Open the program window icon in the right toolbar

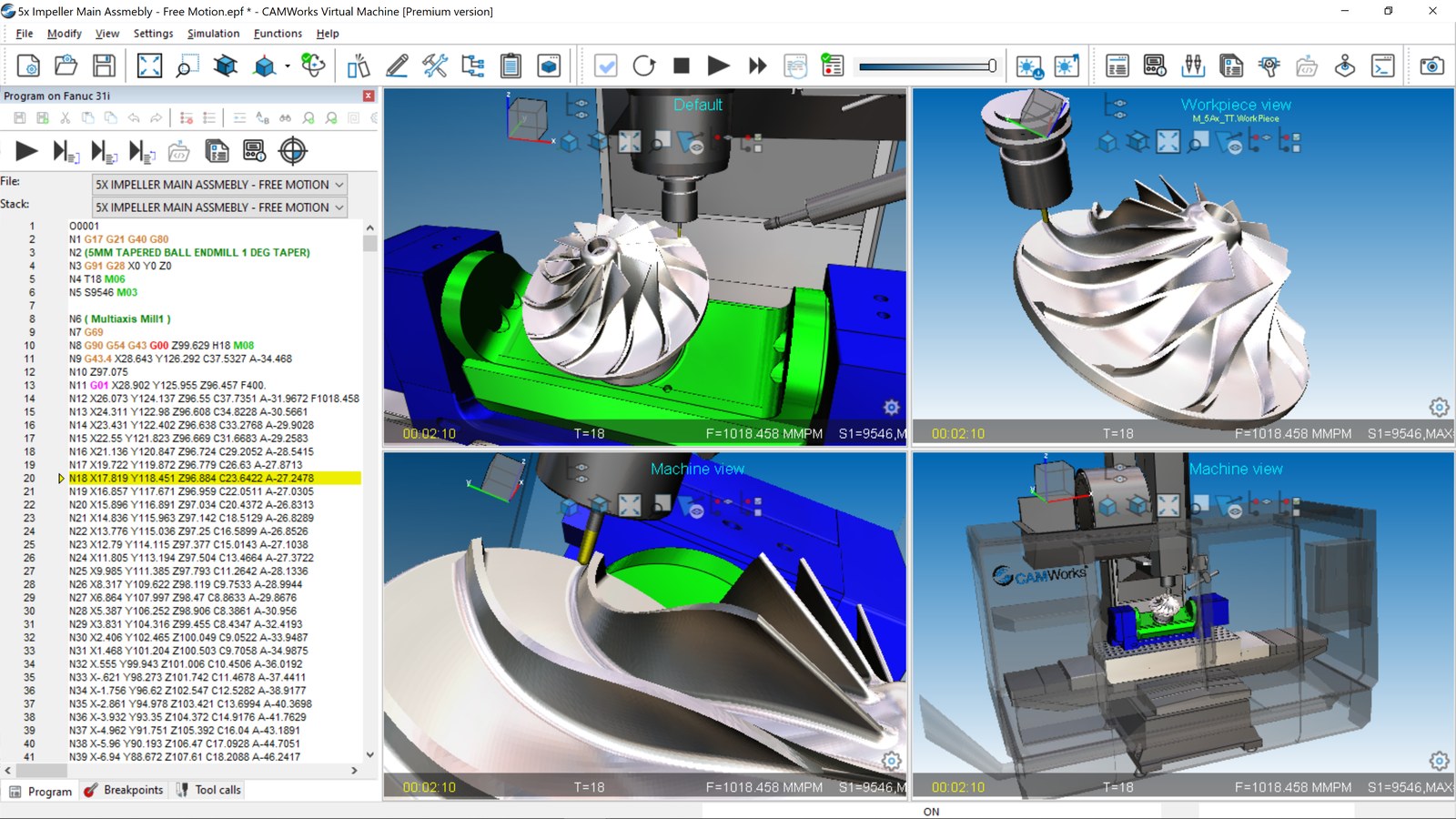click(x=1117, y=66)
